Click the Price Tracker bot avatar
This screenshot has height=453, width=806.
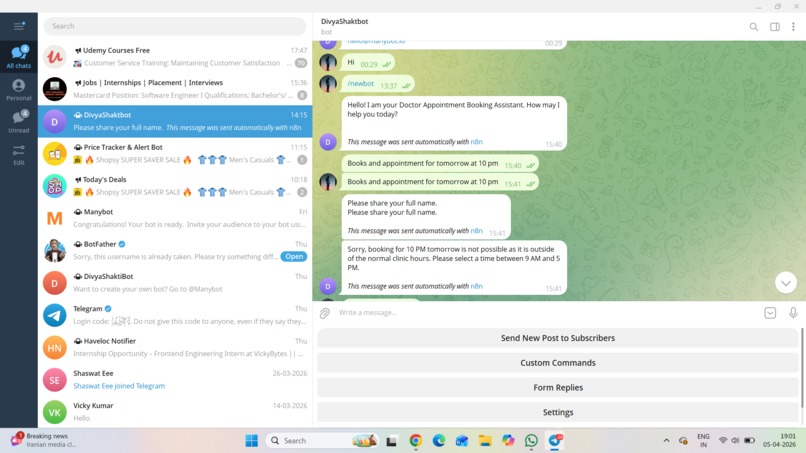click(54, 154)
